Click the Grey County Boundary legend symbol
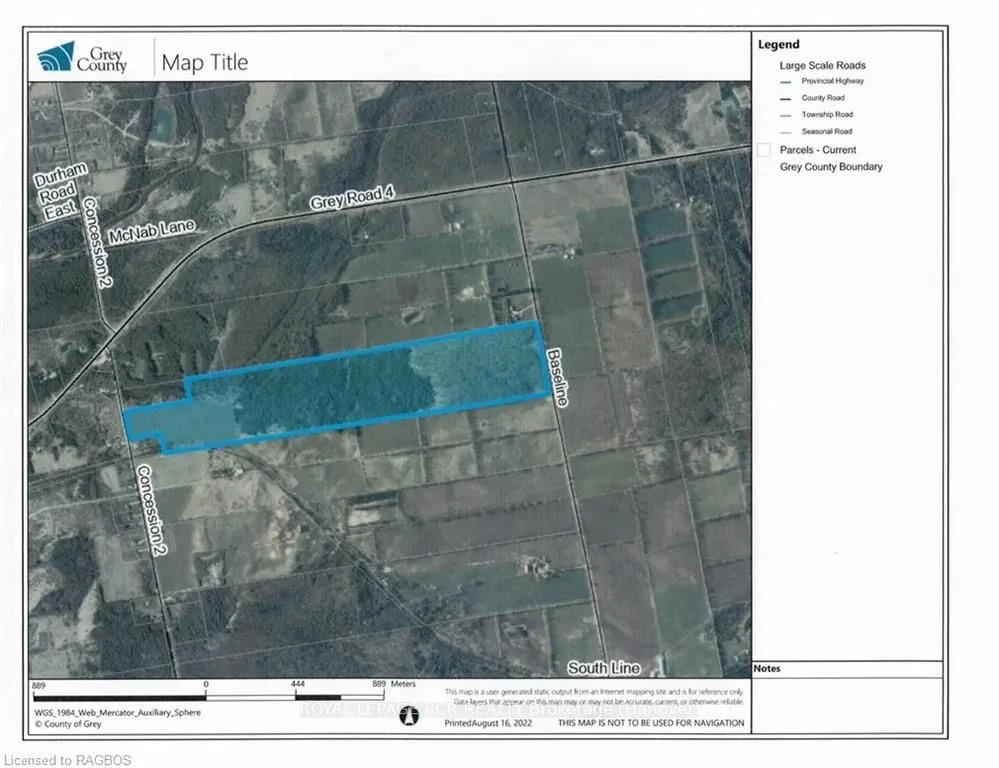This screenshot has width=999, height=768. click(x=764, y=167)
